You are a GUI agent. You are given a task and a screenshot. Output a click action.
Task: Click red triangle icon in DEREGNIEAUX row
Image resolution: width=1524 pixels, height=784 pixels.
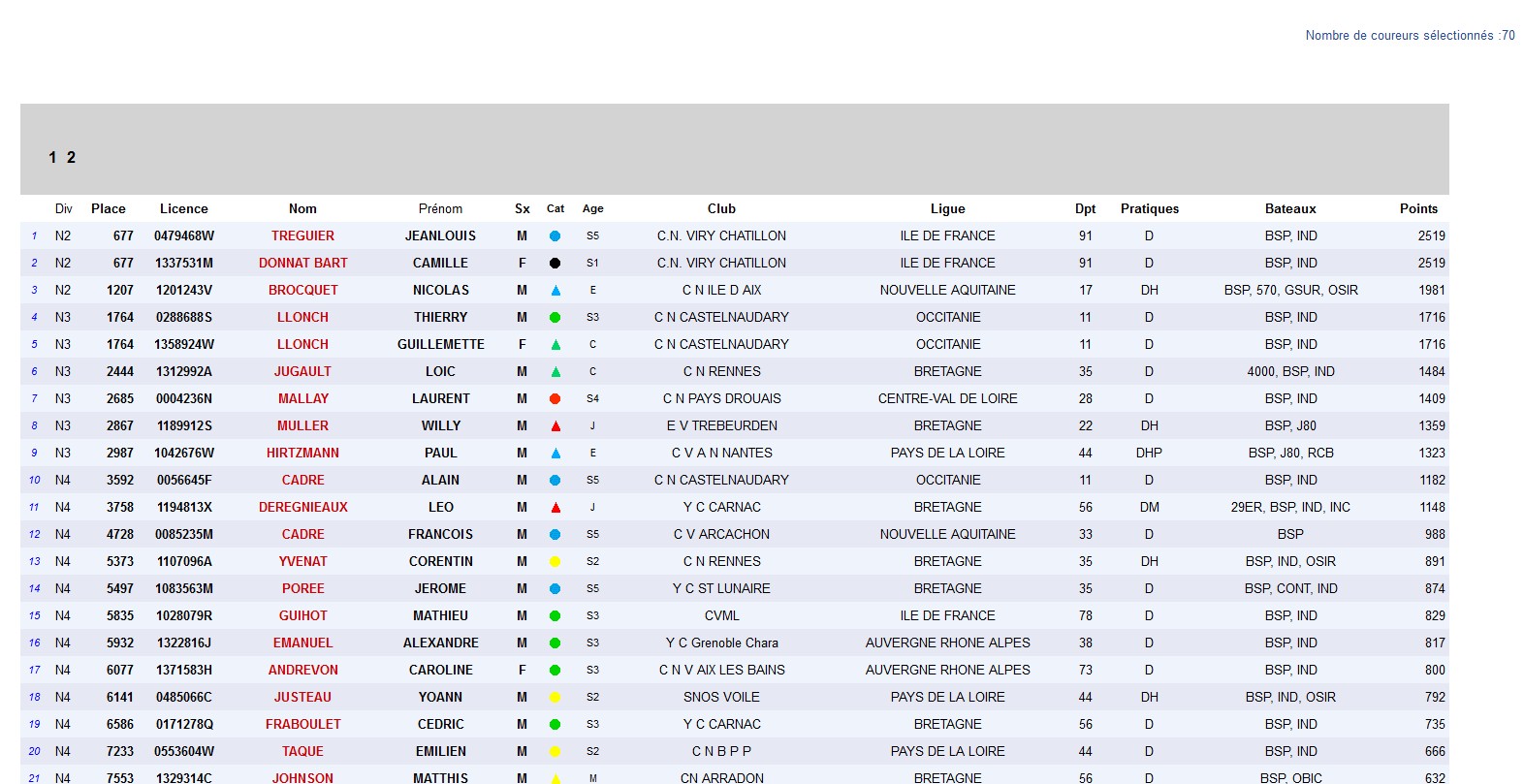(x=556, y=507)
